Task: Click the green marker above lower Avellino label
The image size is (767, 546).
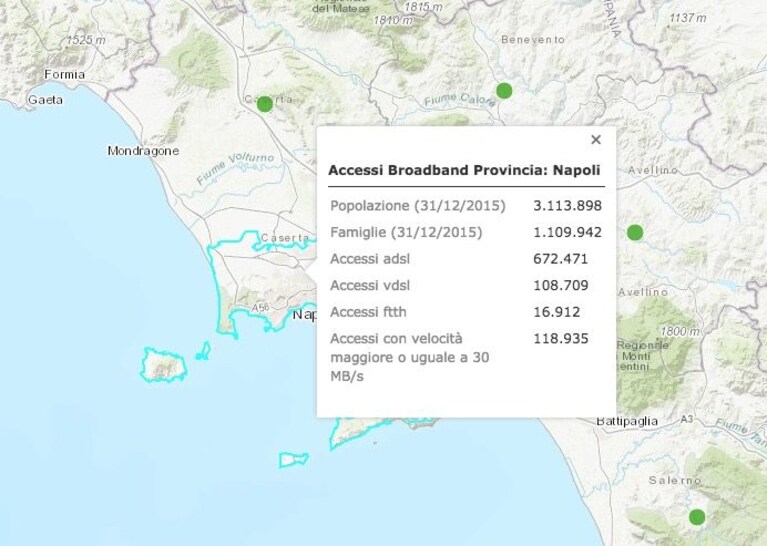Action: pos(635,232)
